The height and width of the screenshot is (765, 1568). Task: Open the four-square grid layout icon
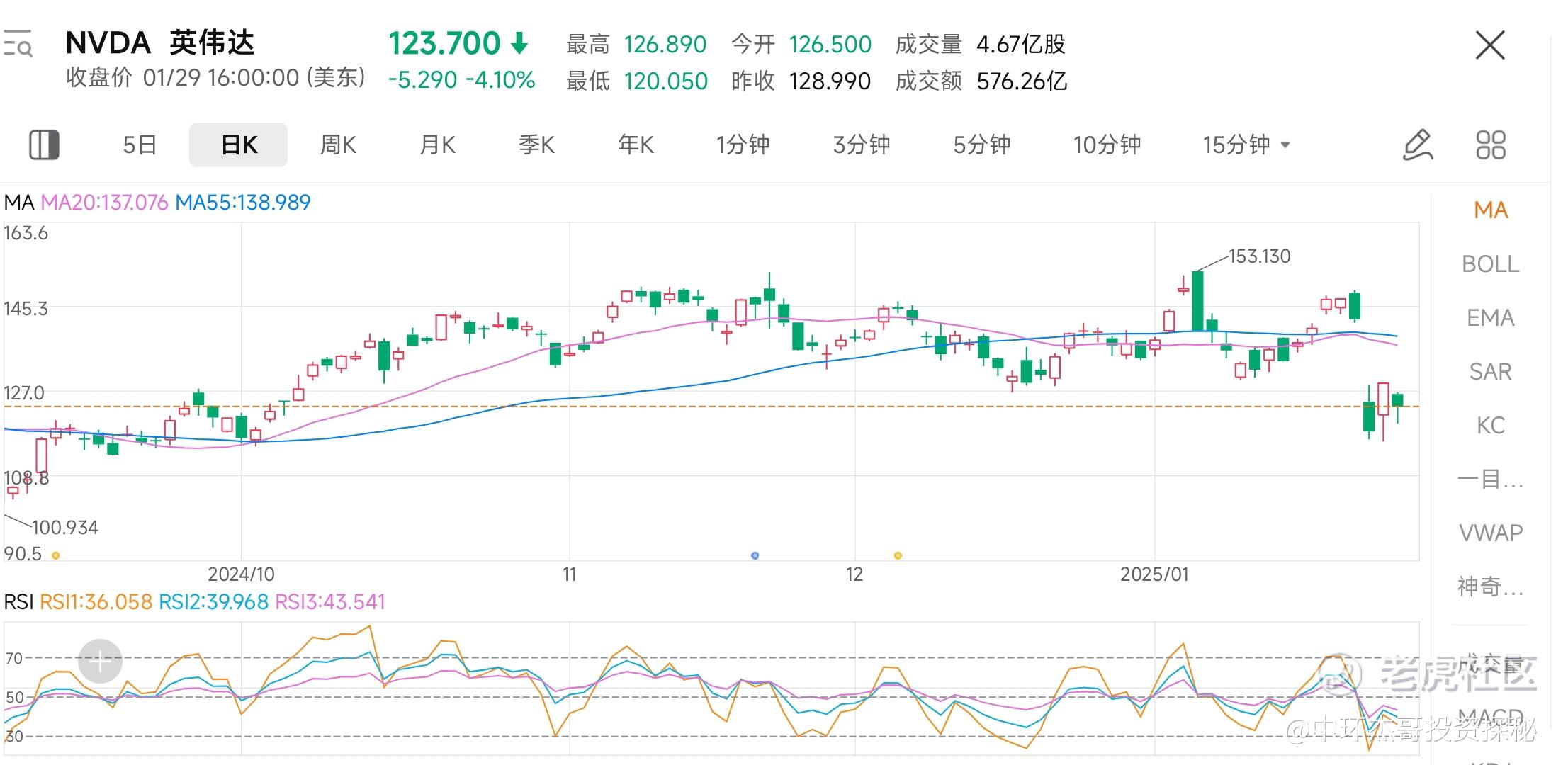(1491, 144)
